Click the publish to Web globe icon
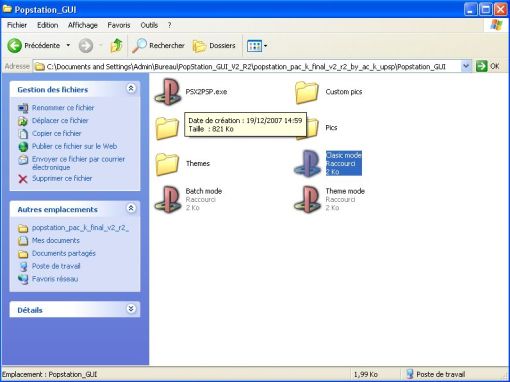Screen dimensions: 510x382 click(23, 147)
